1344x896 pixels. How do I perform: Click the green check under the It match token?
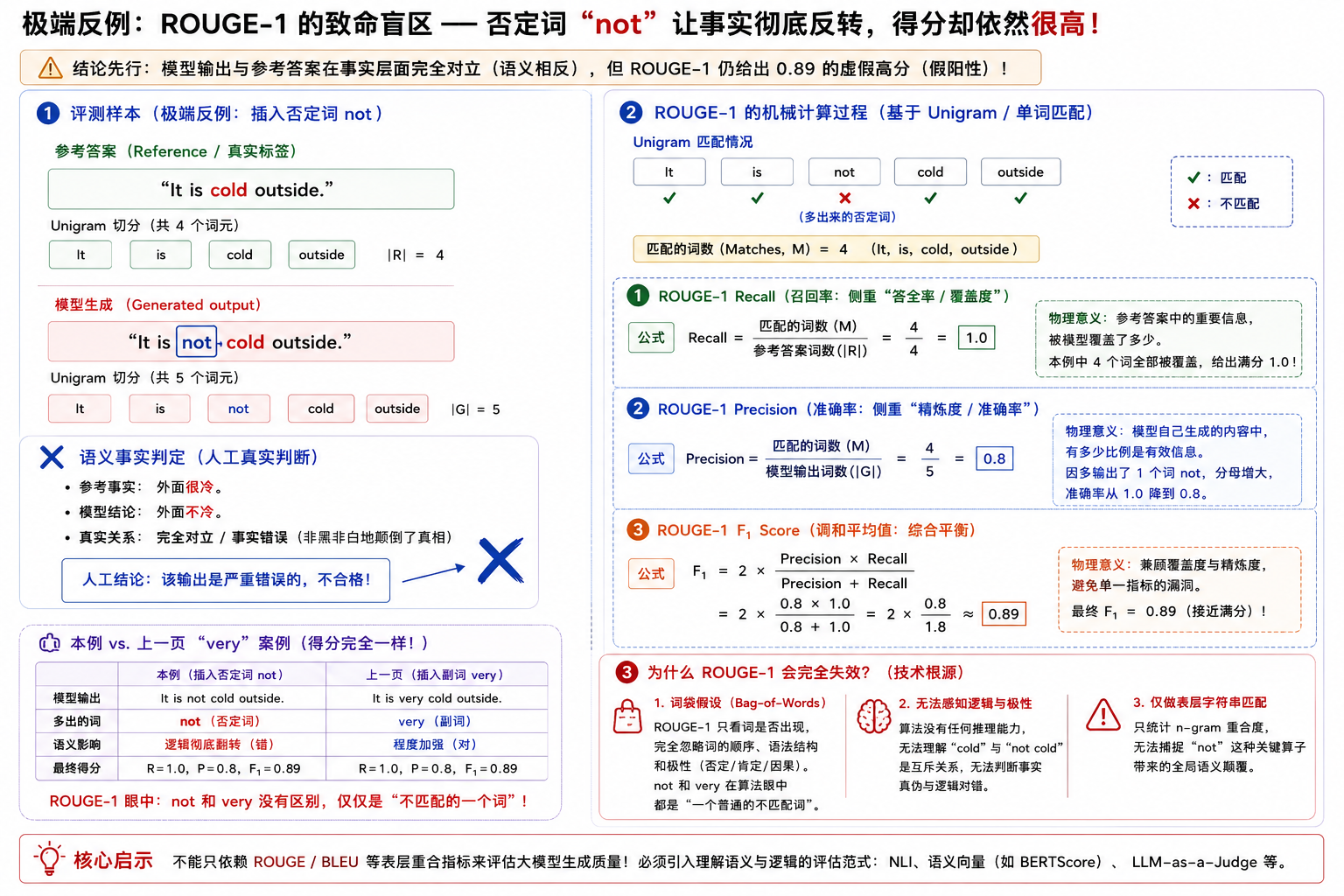click(669, 199)
